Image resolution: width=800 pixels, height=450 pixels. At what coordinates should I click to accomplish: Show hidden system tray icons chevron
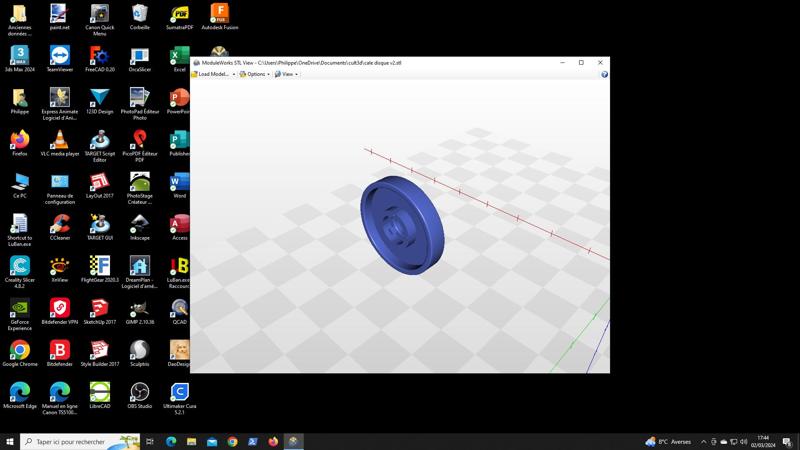(x=704, y=442)
